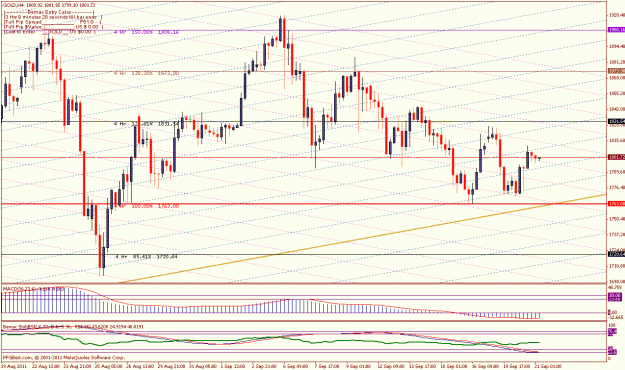625x370 pixels.
Task: Select the purple 1908 price tag on axis
Action: (x=616, y=30)
